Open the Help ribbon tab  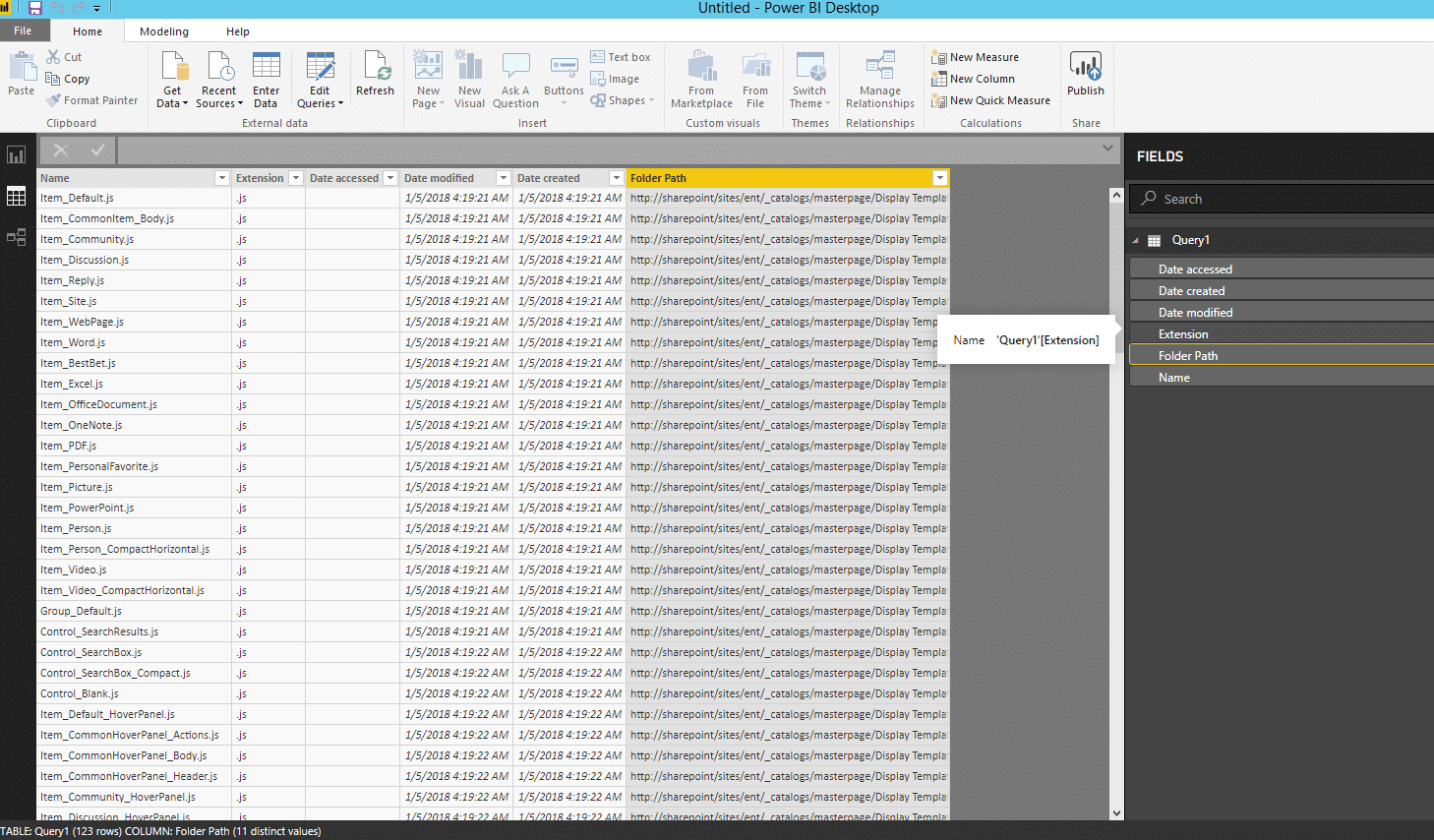pyautogui.click(x=238, y=31)
